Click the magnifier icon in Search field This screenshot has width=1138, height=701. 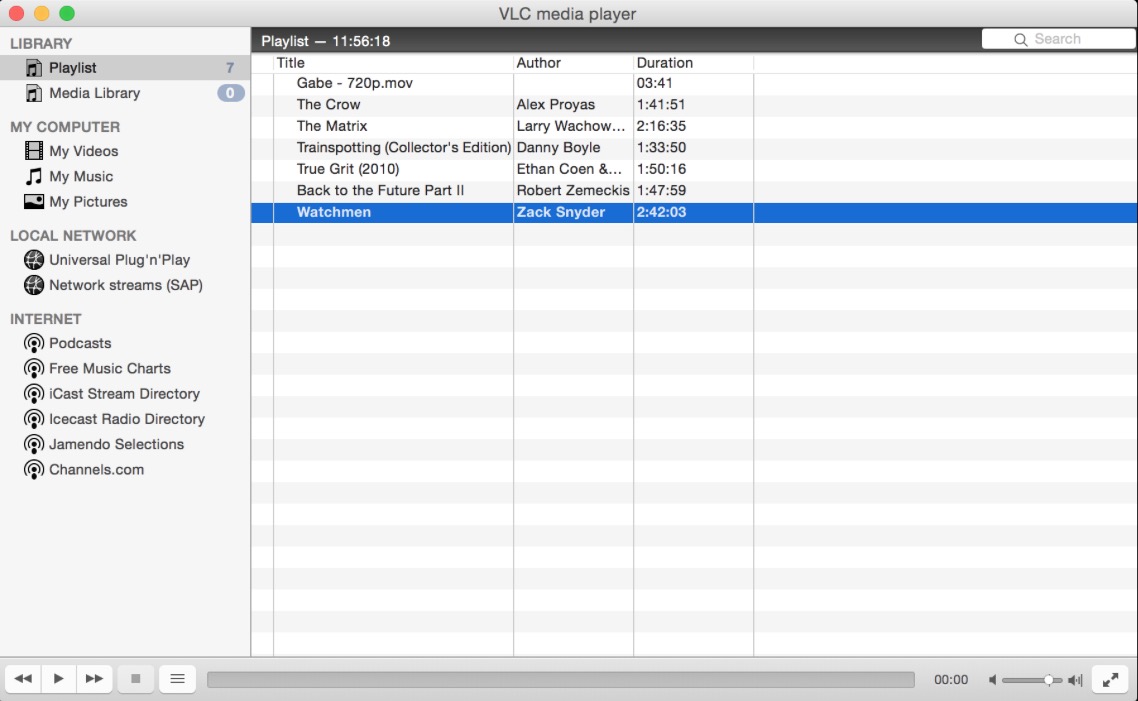coord(1020,39)
